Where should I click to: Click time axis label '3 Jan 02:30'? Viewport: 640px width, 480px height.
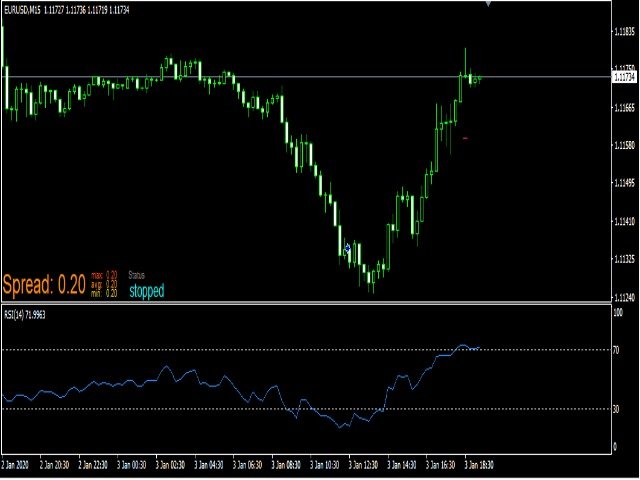point(170,465)
